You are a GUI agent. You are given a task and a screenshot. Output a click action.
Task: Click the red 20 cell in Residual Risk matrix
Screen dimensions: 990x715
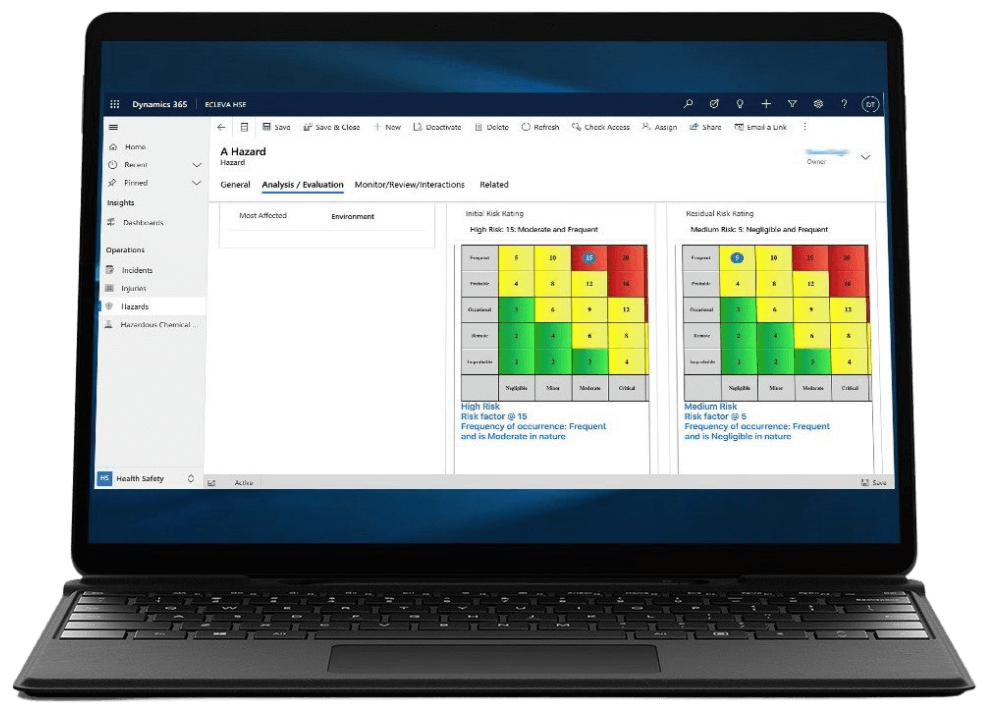pos(848,258)
